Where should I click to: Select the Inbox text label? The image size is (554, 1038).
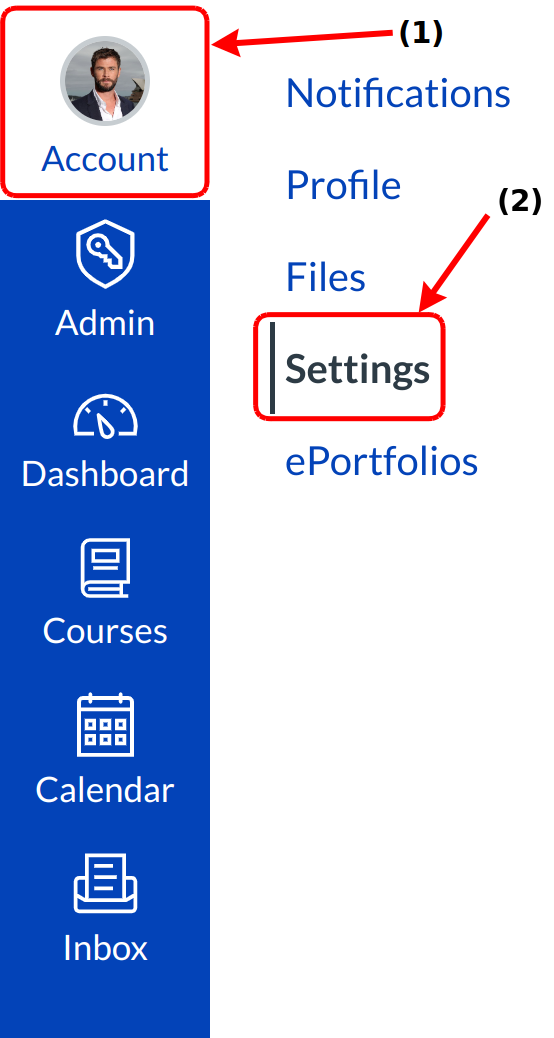[105, 947]
